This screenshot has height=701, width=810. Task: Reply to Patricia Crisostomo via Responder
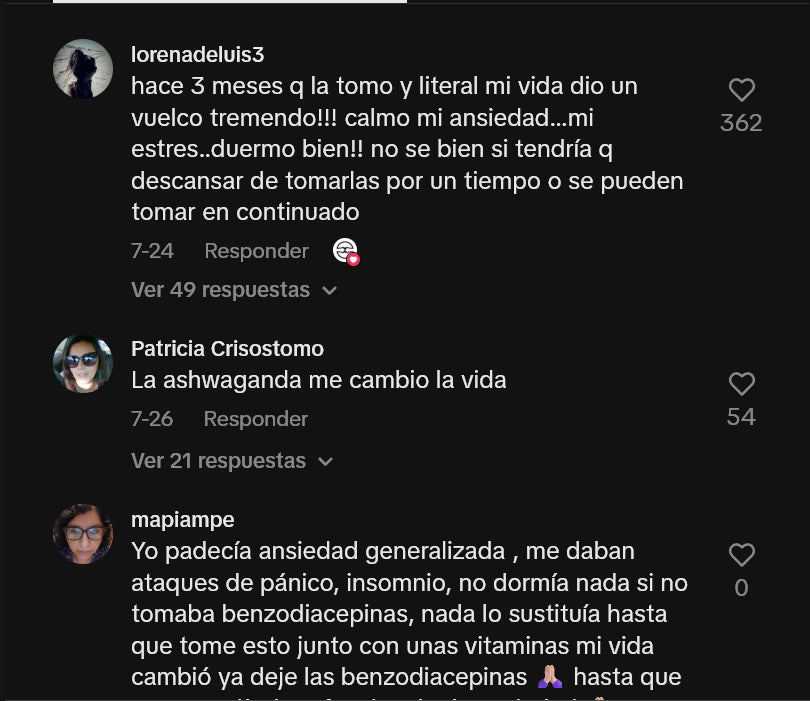click(x=256, y=419)
